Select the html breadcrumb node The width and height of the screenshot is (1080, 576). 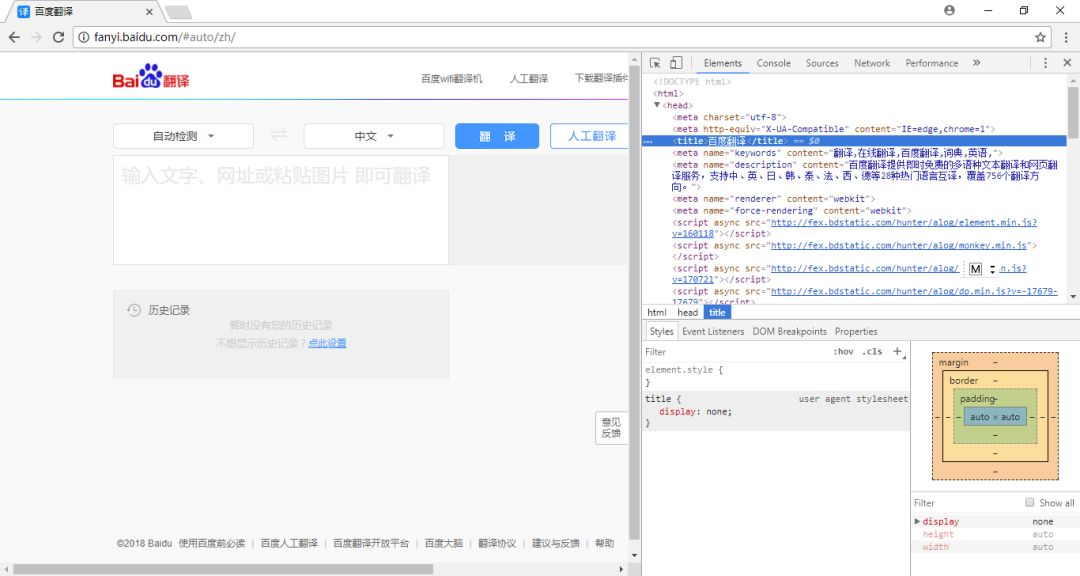pyautogui.click(x=656, y=312)
